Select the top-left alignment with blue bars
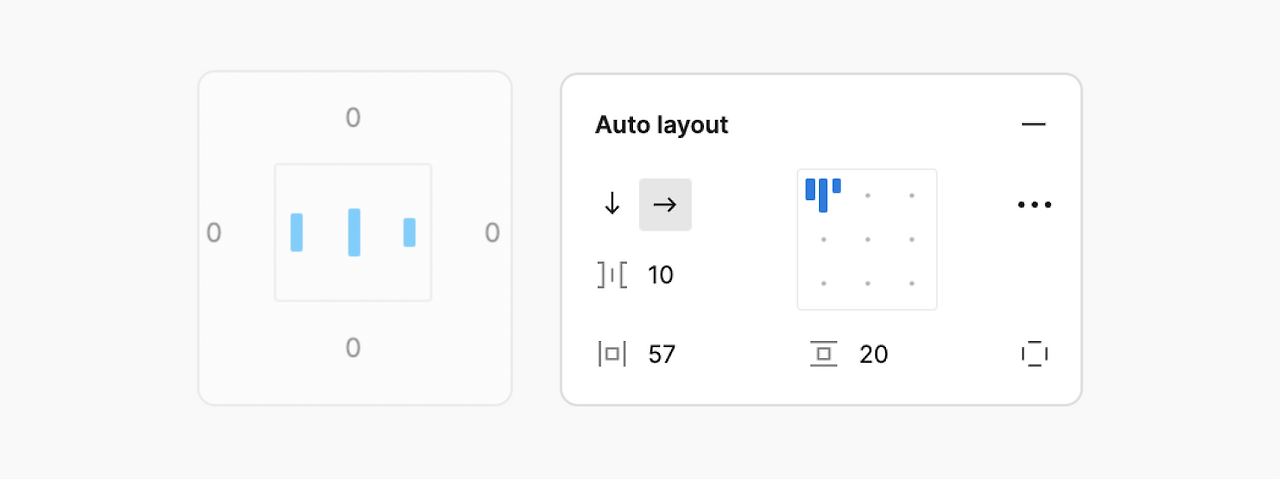The width and height of the screenshot is (1280, 479). (823, 194)
